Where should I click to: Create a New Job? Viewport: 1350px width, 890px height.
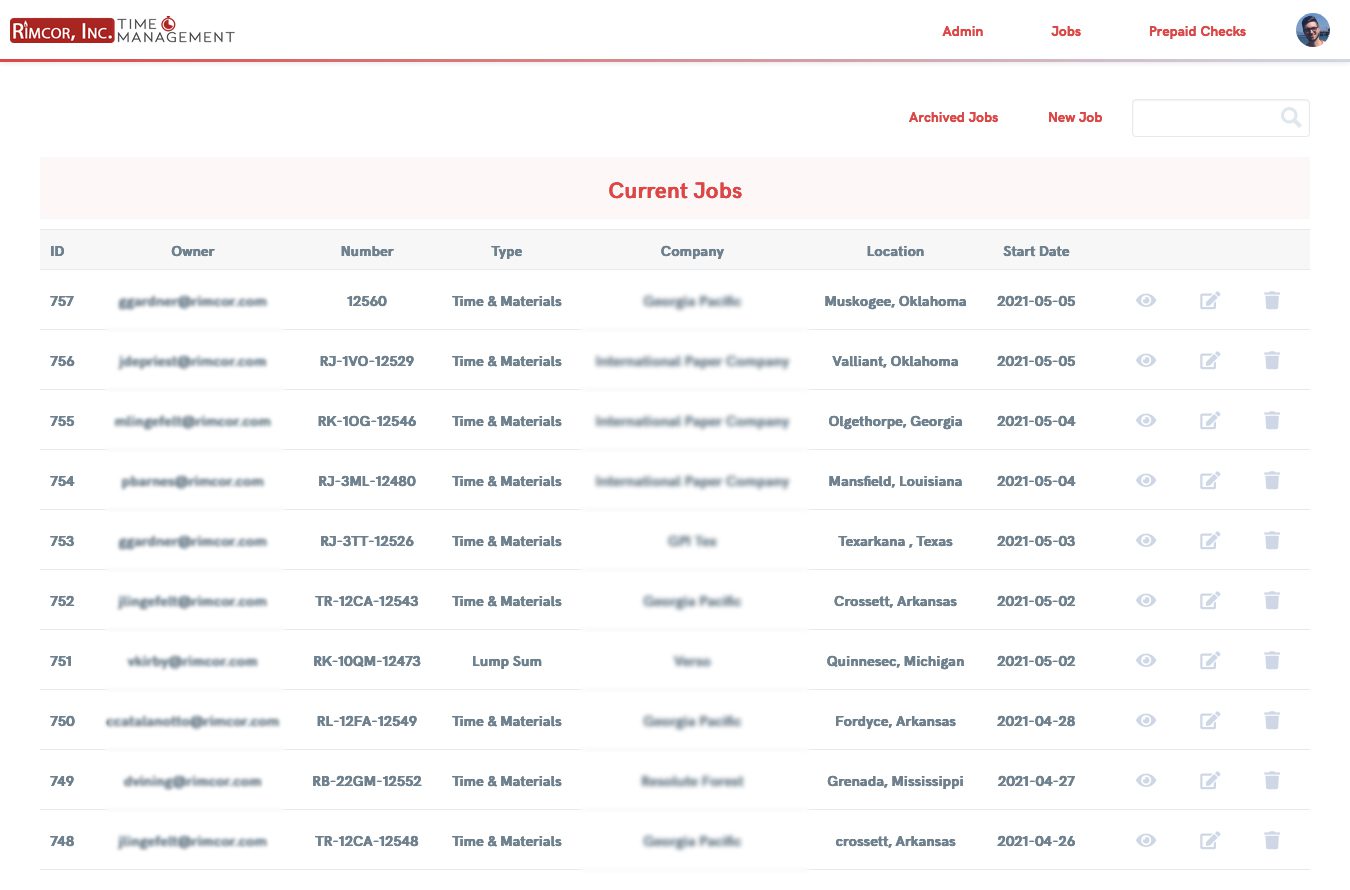[x=1075, y=117]
